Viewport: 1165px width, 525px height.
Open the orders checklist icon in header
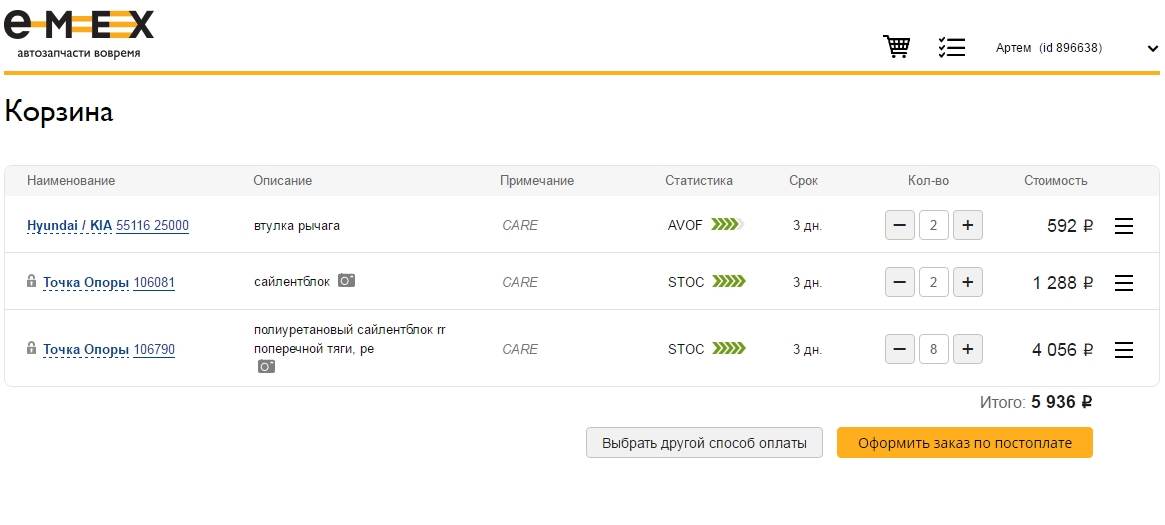pos(951,47)
